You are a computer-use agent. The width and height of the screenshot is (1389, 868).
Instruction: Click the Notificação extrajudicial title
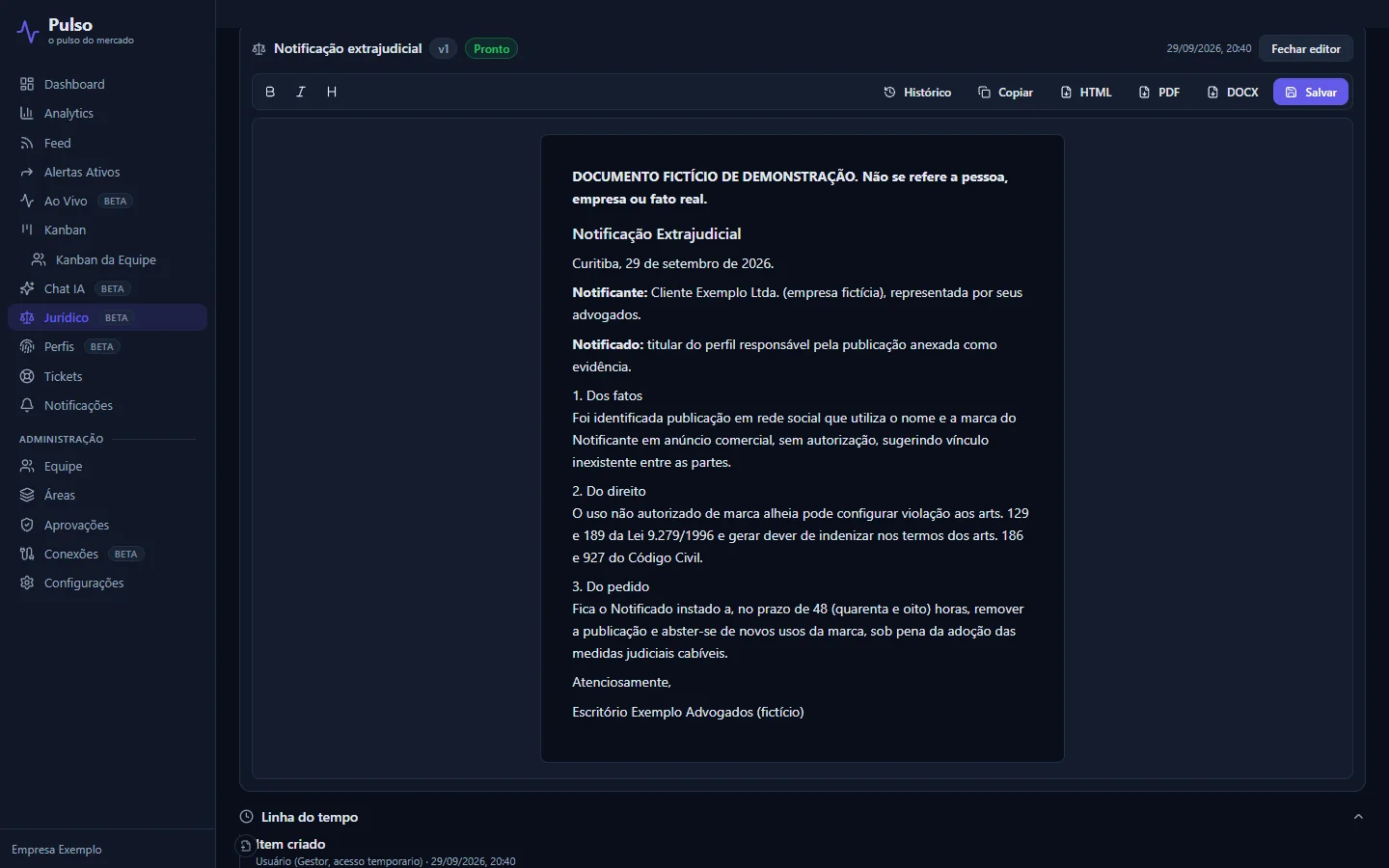(x=348, y=48)
